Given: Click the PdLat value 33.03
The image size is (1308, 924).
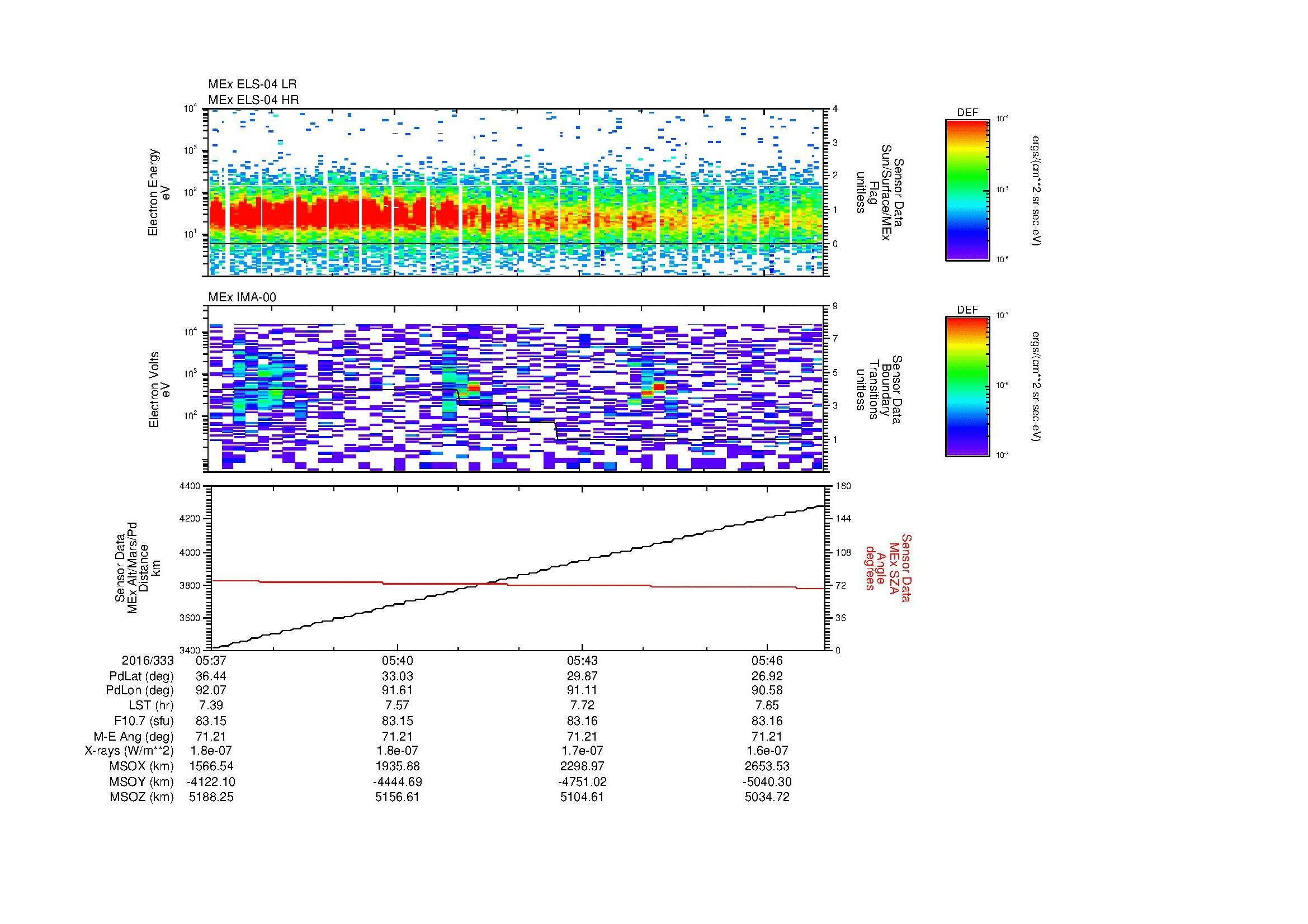Looking at the screenshot, I should point(397,676).
